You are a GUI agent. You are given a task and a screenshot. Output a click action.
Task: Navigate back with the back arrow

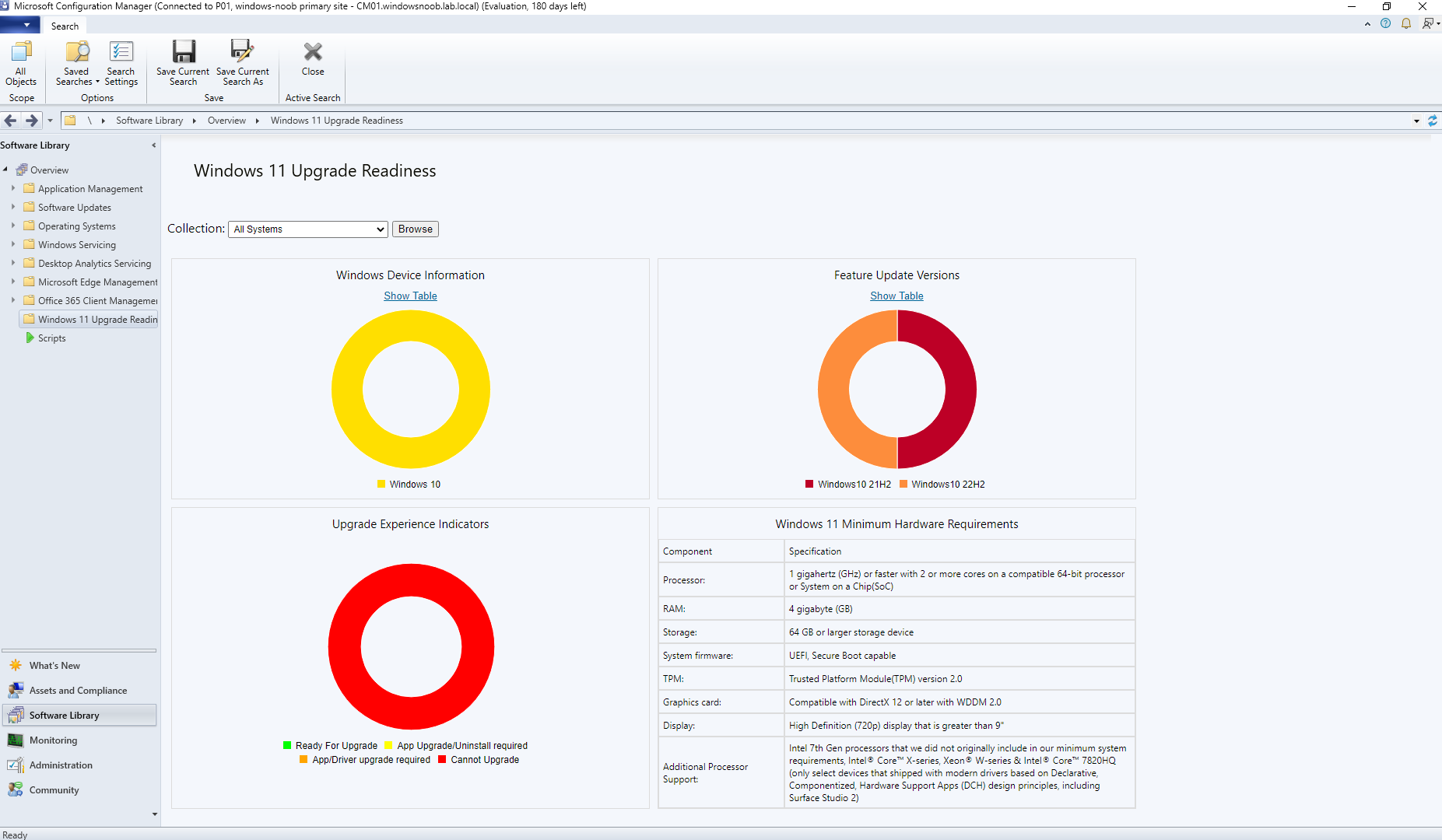[x=11, y=121]
